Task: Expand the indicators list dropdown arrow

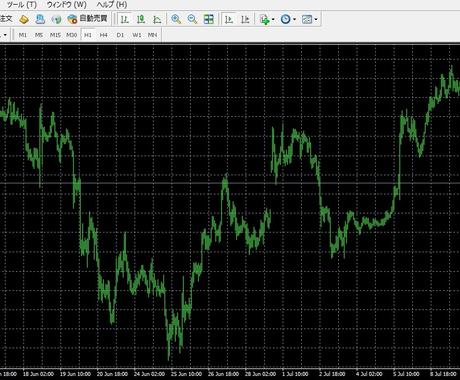Action: coord(273,19)
